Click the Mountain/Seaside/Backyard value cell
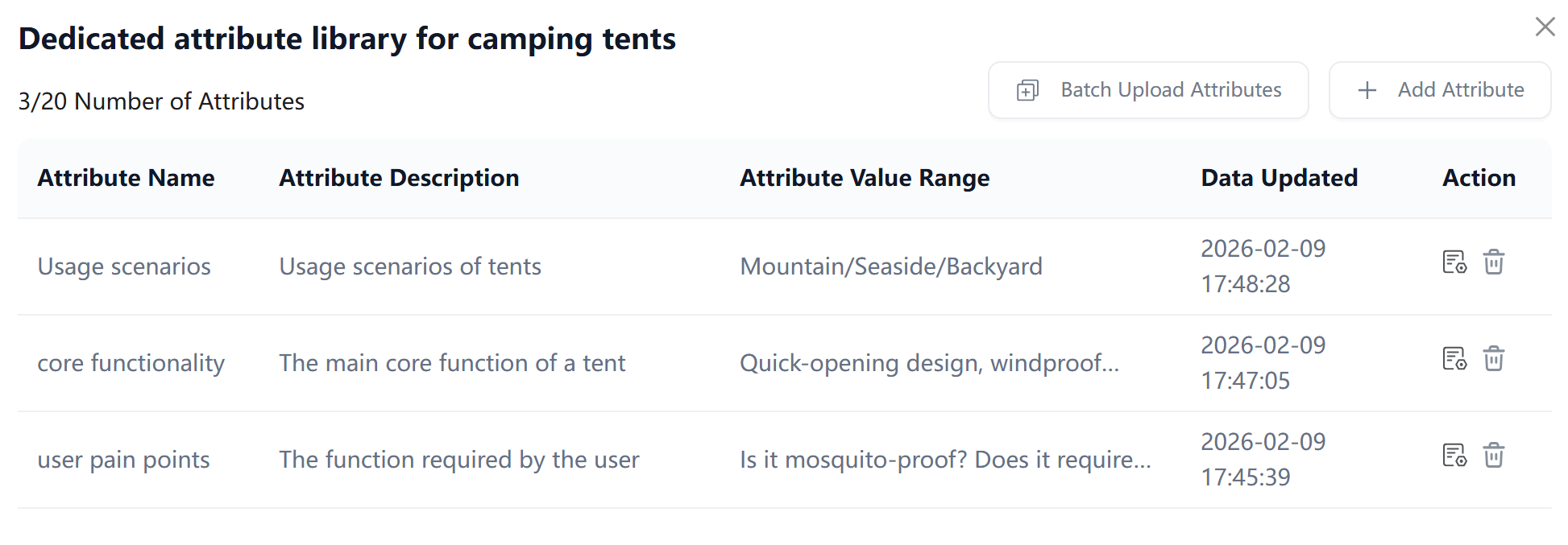This screenshot has width=1568, height=545. (x=891, y=266)
